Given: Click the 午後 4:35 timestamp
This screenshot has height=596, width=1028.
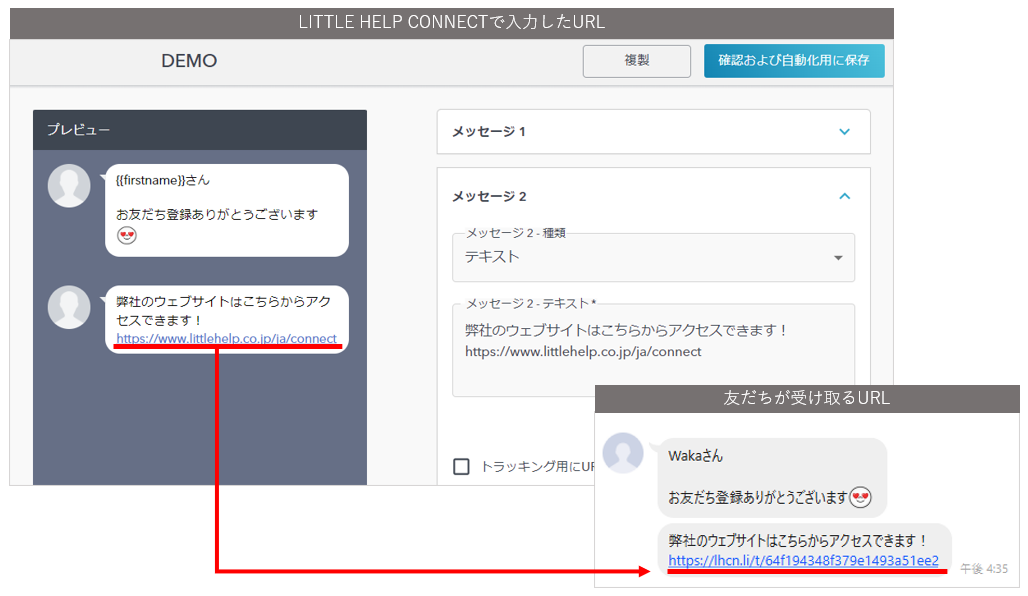Looking at the screenshot, I should (x=983, y=568).
